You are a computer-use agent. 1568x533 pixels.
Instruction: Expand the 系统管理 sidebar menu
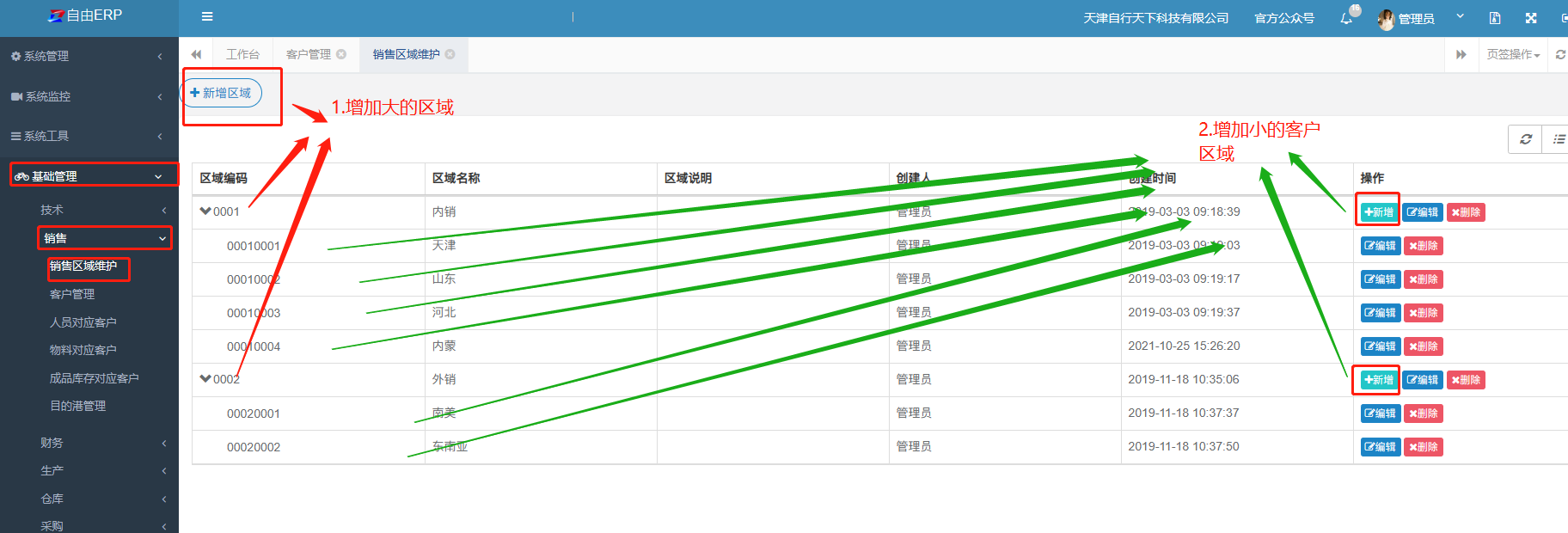pos(86,56)
